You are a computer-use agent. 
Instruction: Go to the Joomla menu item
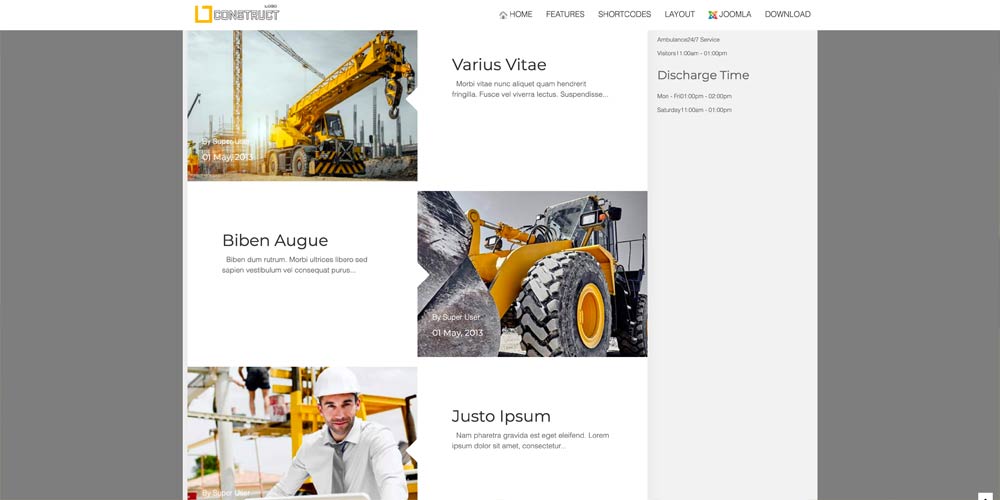735,15
